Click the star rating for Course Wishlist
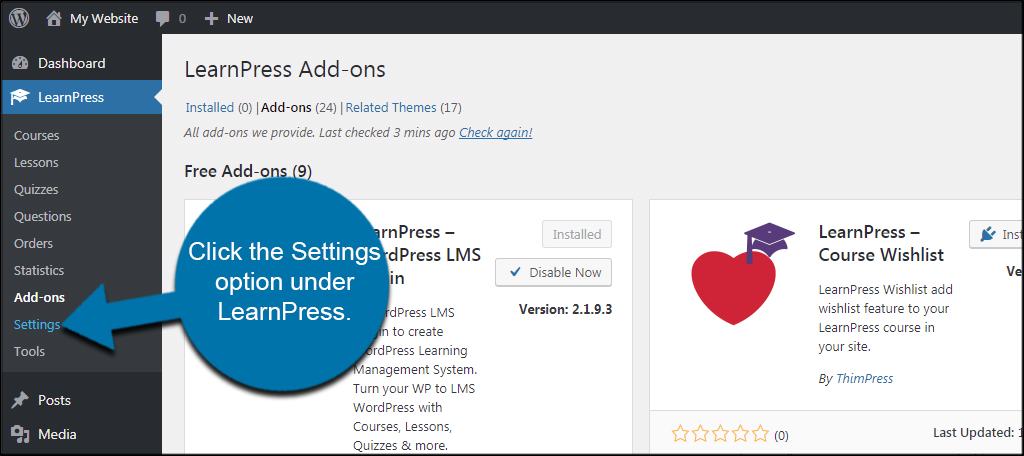This screenshot has width=1024, height=456. click(x=720, y=434)
